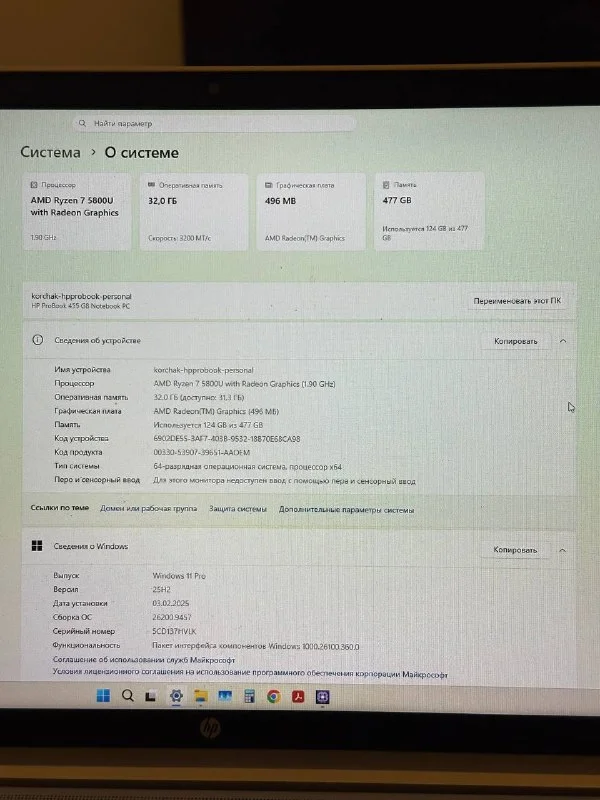Select Код устройства value 6902DE55-3AF7
Viewport: 600px width, 800px height.
pos(227,439)
